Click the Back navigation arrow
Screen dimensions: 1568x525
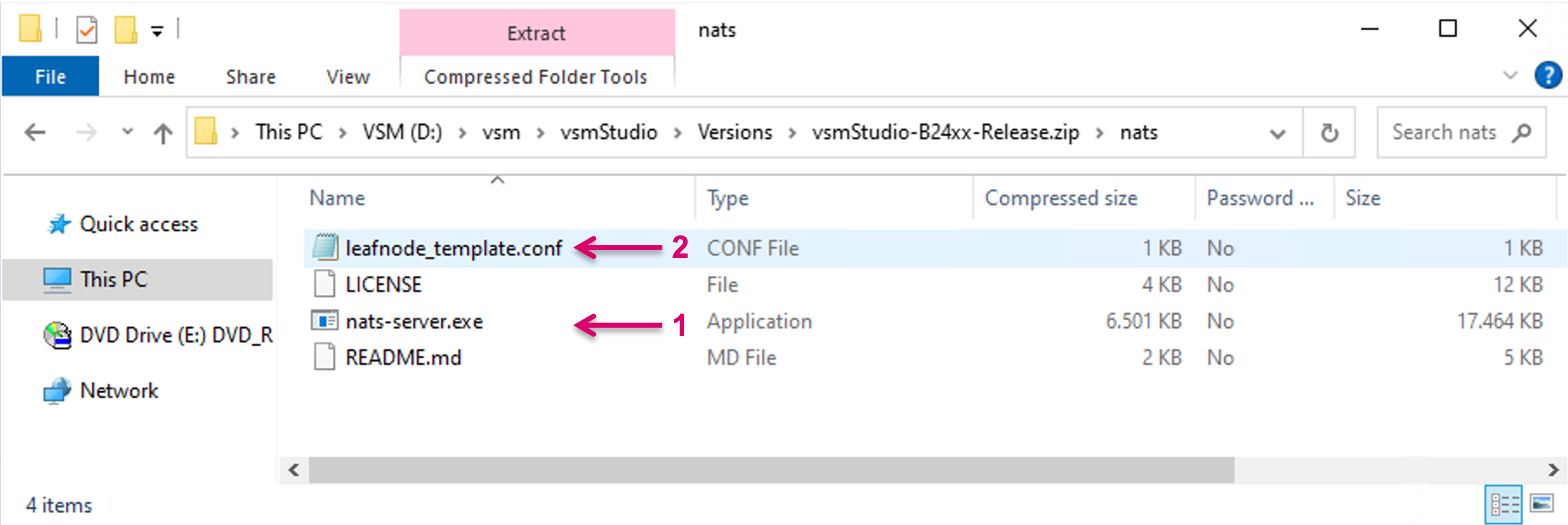35,132
